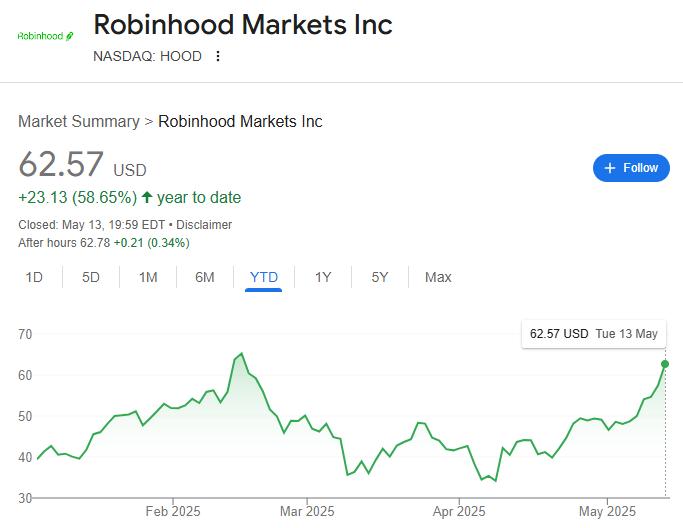The image size is (683, 528).
Task: Click the Robinhood Markets Inc title
Action: click(x=243, y=25)
